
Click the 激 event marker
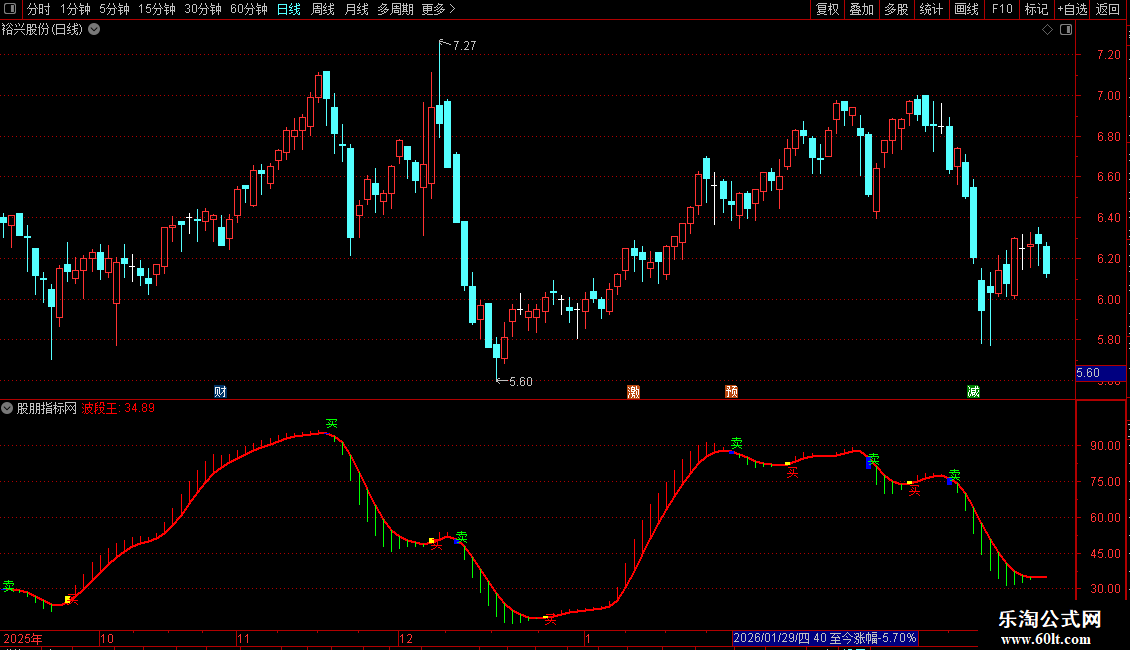pyautogui.click(x=633, y=391)
